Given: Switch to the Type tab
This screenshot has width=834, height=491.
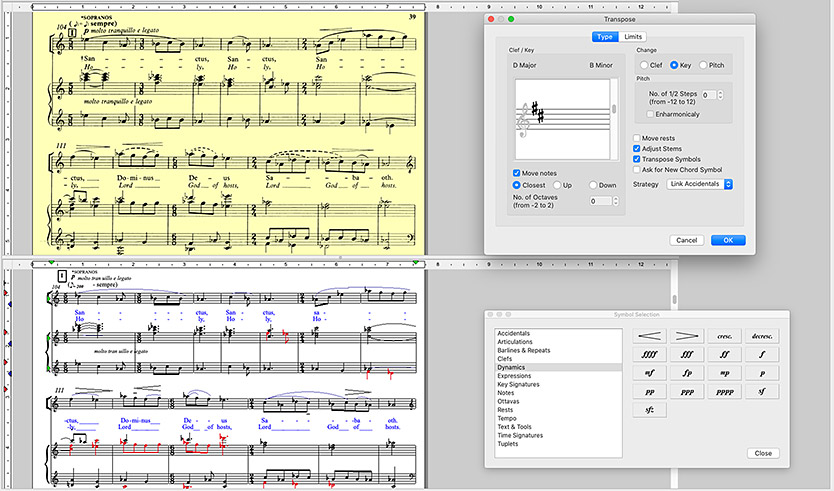Looking at the screenshot, I should (605, 37).
